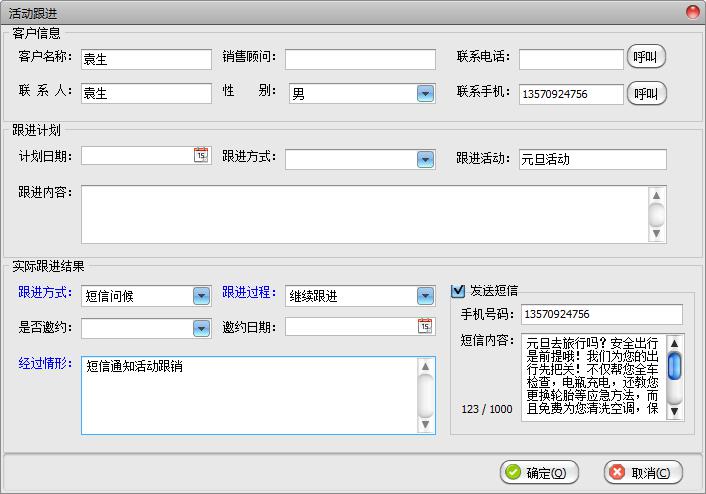Open the 计划日期 calendar picker icon
This screenshot has height=494, width=706.
coord(201,155)
